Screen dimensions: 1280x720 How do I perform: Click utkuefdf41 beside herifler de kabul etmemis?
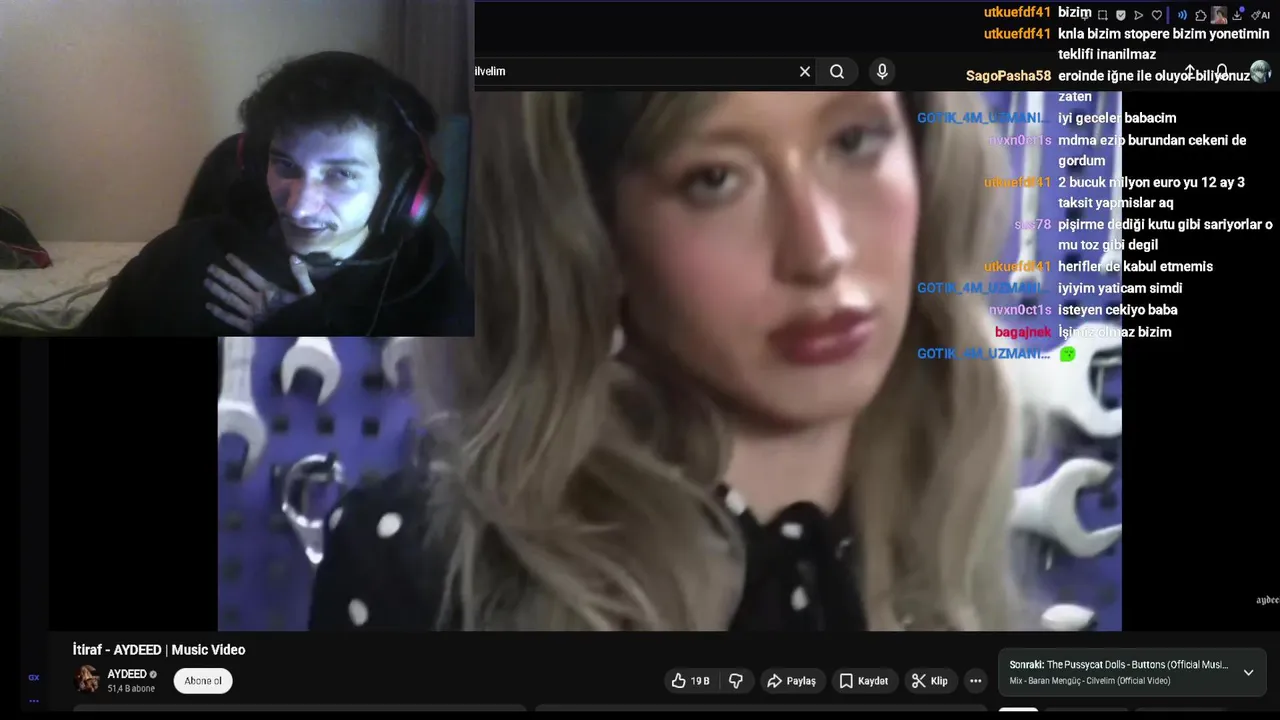(x=1018, y=266)
